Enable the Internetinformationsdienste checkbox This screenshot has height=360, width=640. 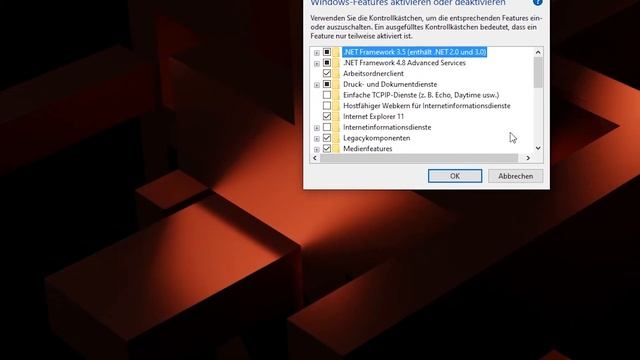point(327,127)
